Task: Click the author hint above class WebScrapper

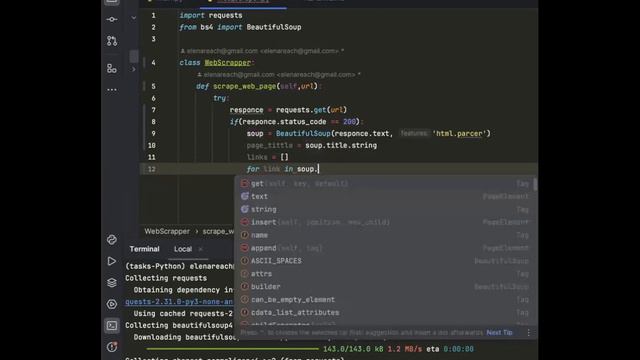Action: pyautogui.click(x=262, y=51)
